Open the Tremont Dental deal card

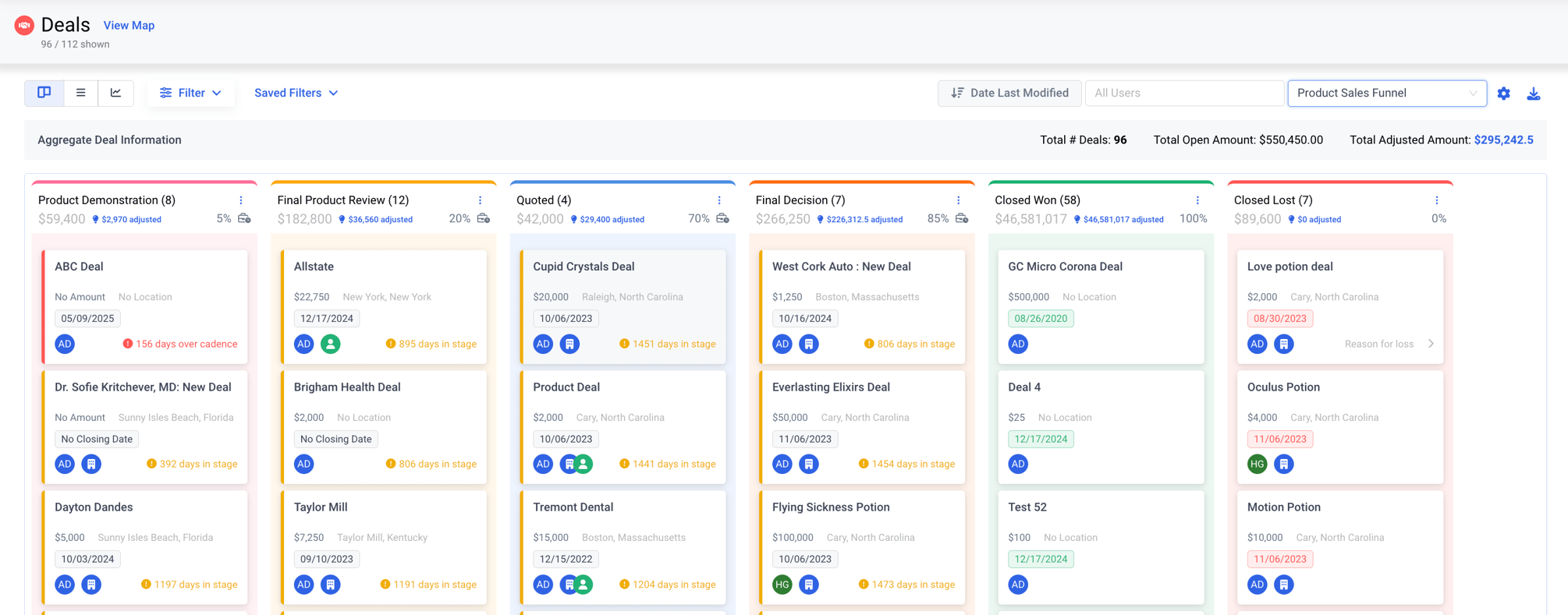tap(623, 547)
